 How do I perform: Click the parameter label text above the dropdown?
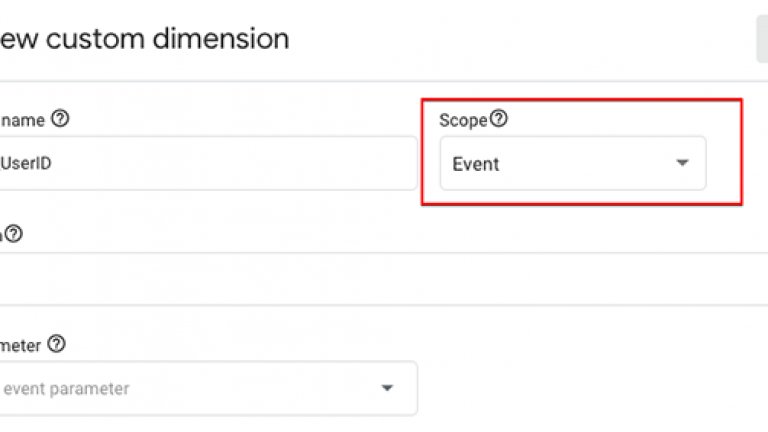[x=20, y=344]
